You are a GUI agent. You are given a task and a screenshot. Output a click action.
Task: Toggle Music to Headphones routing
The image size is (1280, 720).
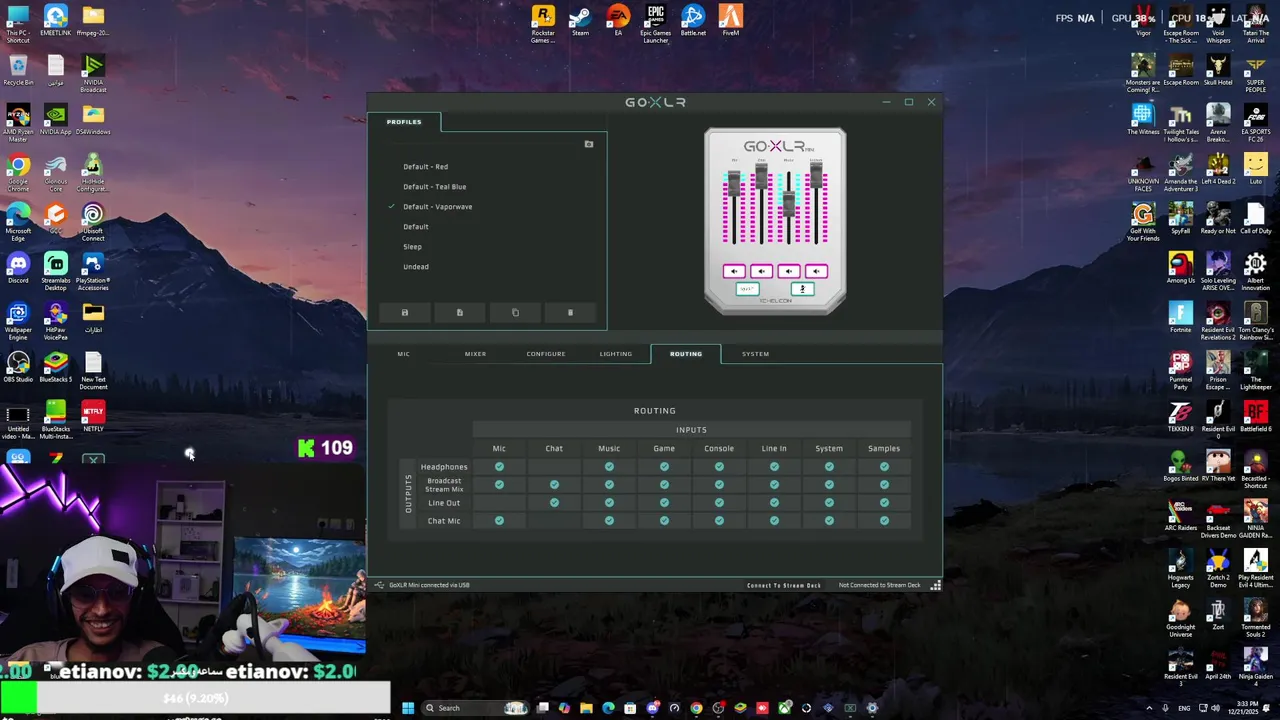pyautogui.click(x=609, y=467)
